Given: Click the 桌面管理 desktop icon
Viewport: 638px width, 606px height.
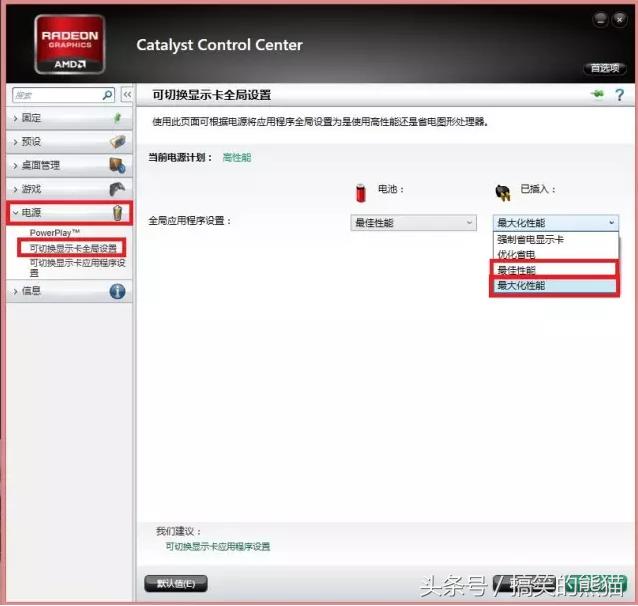Looking at the screenshot, I should click(117, 165).
